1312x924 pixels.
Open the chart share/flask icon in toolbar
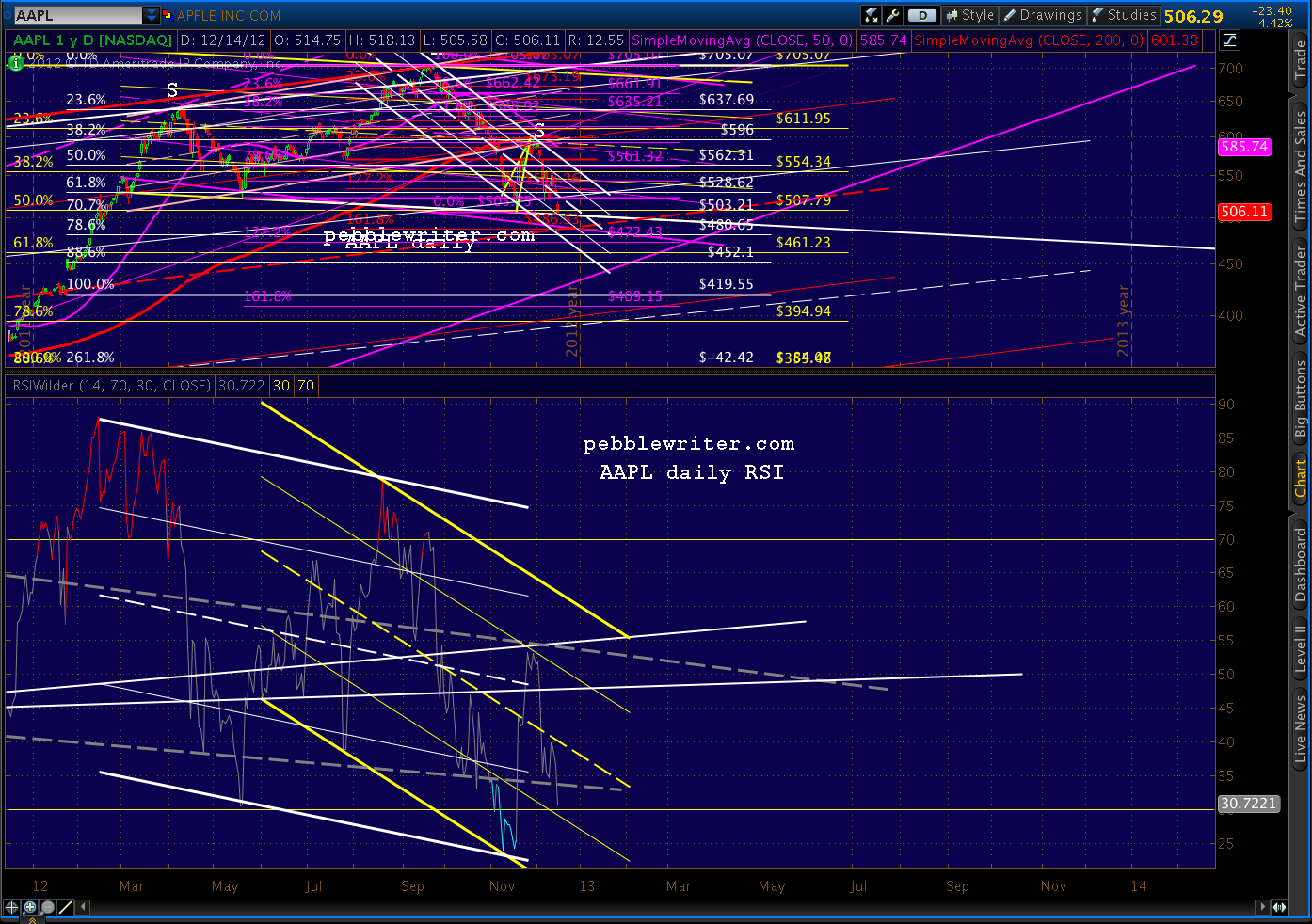[x=871, y=15]
